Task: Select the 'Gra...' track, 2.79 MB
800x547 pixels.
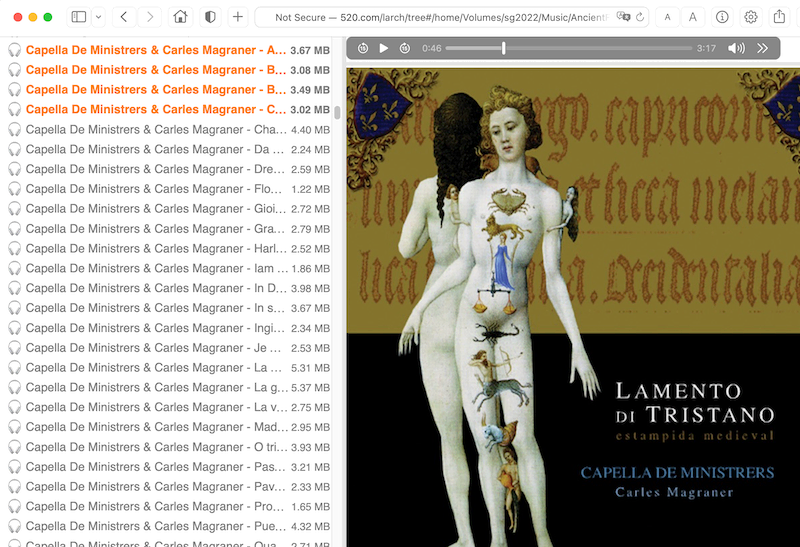Action: tap(169, 229)
